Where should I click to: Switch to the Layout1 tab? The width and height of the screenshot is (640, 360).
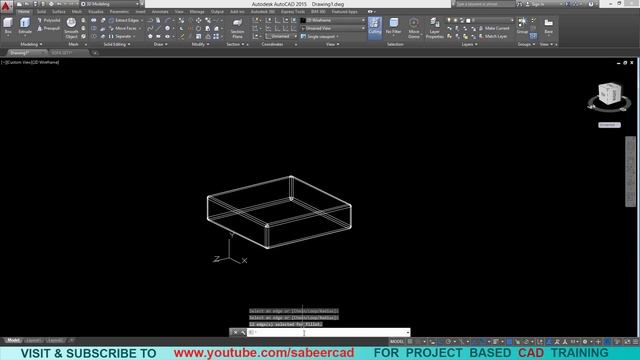(x=33, y=340)
